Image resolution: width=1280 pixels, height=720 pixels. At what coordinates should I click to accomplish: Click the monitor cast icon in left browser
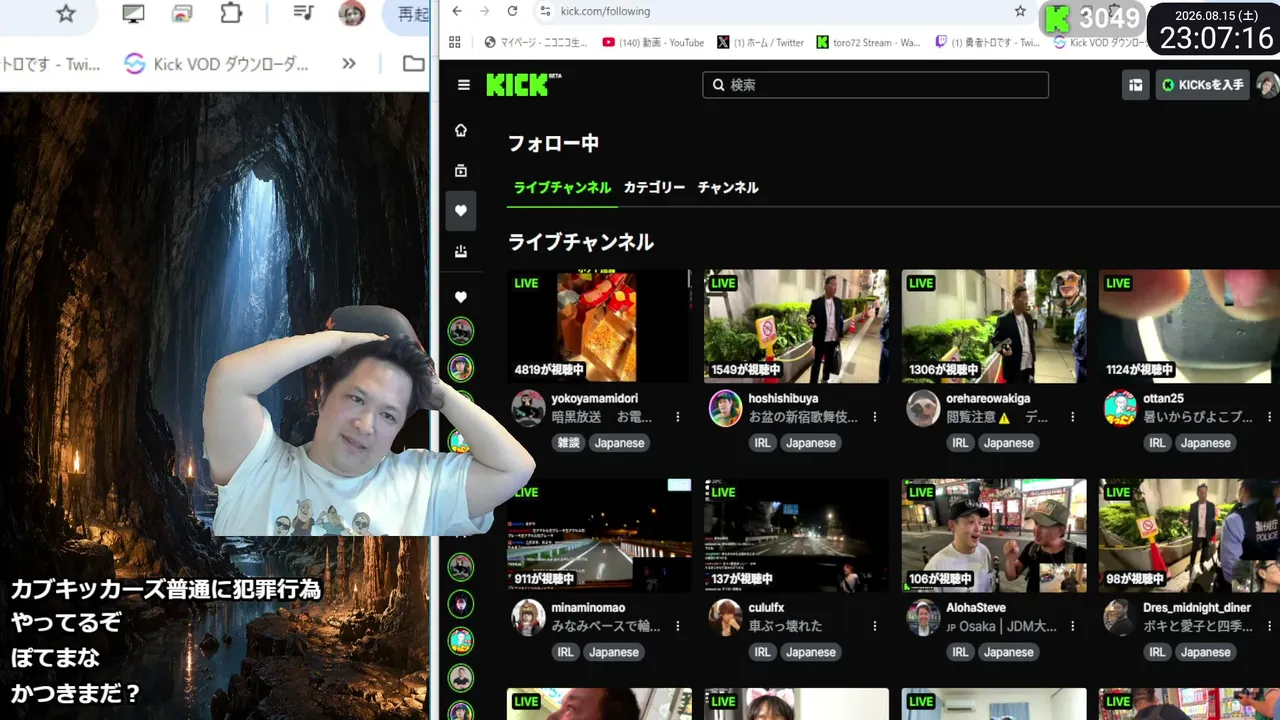(133, 14)
